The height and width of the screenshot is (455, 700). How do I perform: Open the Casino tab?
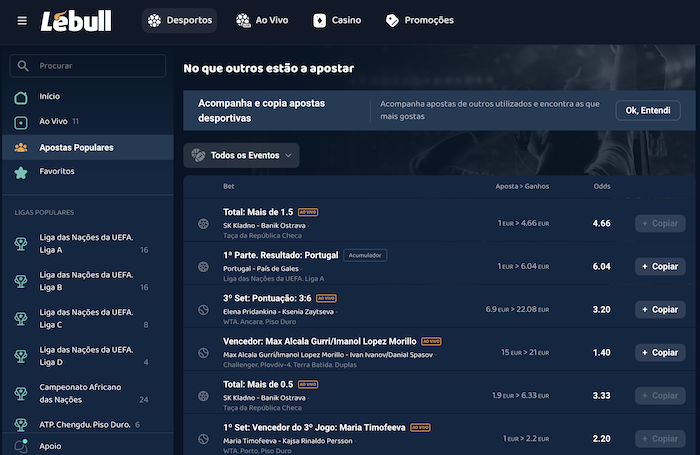(x=337, y=21)
